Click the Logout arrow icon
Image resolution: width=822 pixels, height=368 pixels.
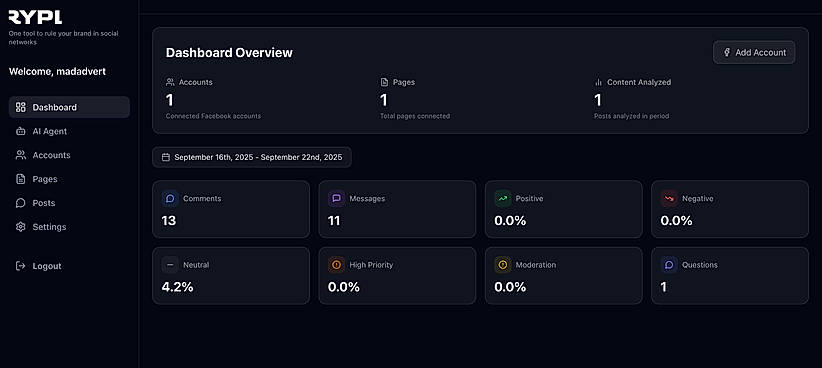pyautogui.click(x=20, y=266)
